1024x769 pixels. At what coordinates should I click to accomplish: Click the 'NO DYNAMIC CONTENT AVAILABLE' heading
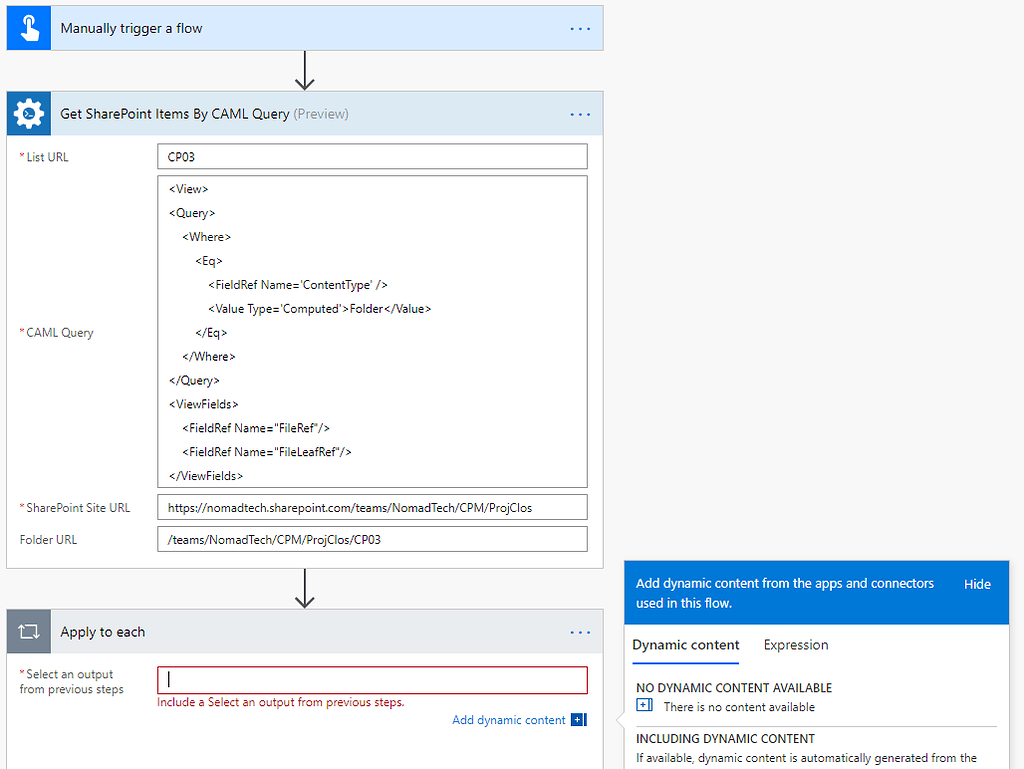(734, 688)
